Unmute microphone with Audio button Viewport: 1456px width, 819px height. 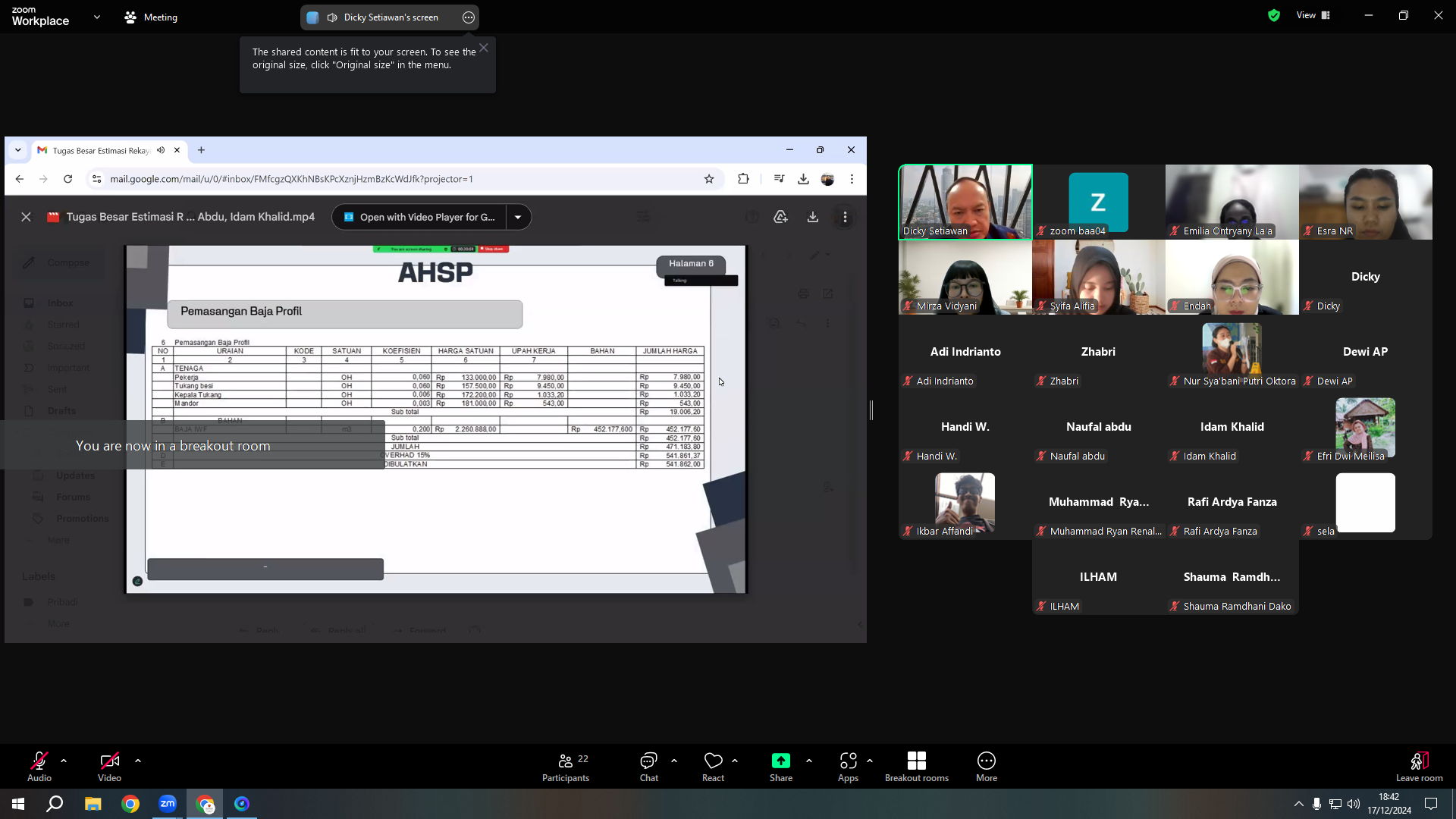pos(39,766)
